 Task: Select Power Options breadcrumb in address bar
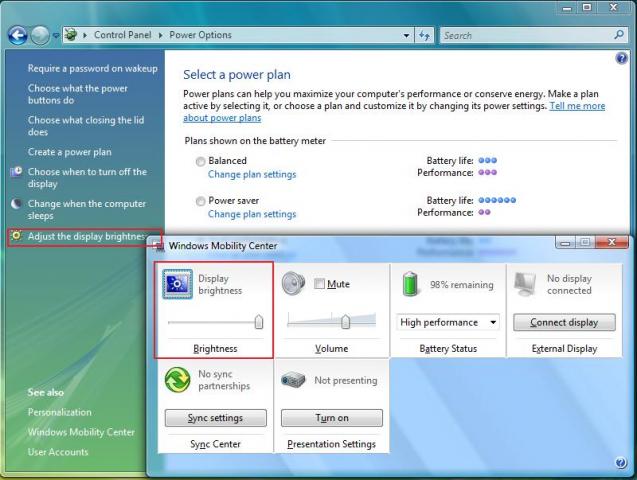200,35
